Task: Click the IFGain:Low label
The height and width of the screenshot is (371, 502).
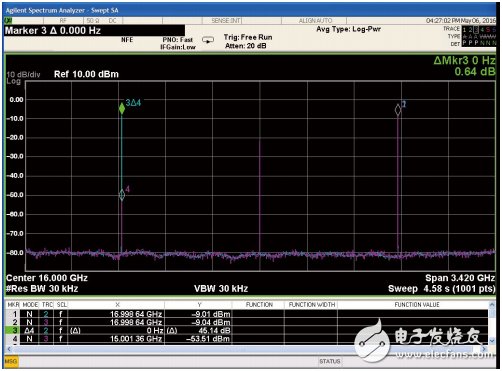Action: pyautogui.click(x=178, y=47)
